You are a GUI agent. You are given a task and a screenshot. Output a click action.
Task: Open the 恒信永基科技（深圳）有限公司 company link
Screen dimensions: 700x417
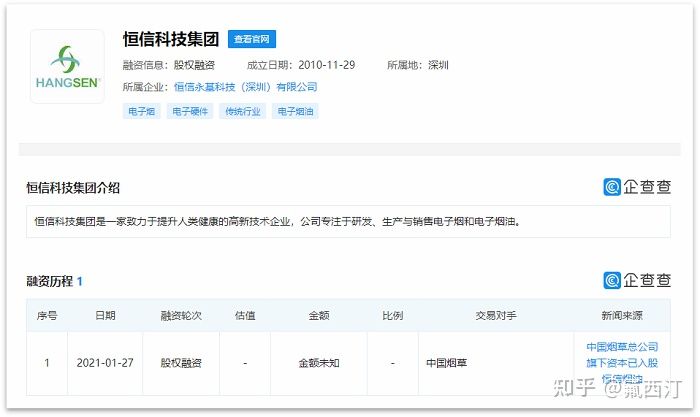[x=246, y=87]
